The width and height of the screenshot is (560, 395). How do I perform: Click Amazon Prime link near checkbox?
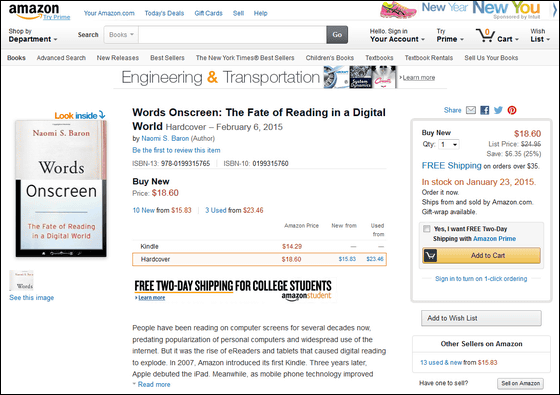point(494,239)
